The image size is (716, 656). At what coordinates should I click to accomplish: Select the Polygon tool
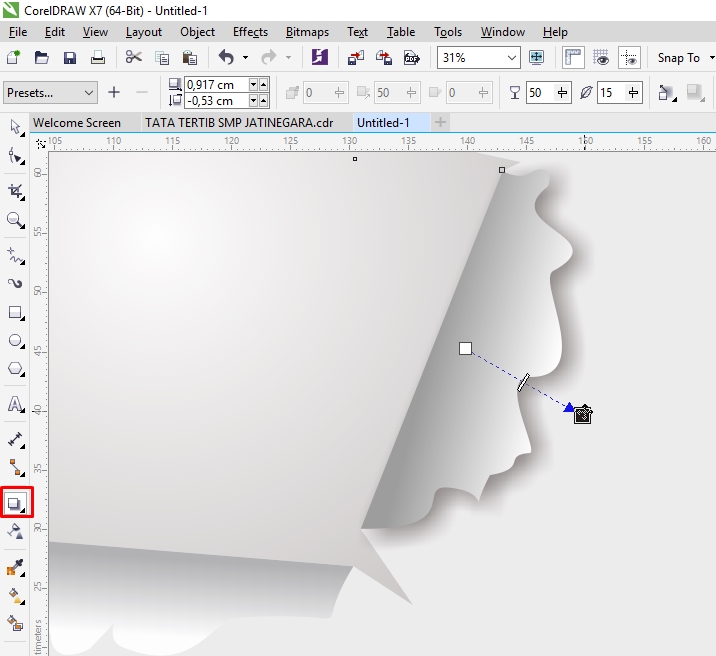click(16, 369)
